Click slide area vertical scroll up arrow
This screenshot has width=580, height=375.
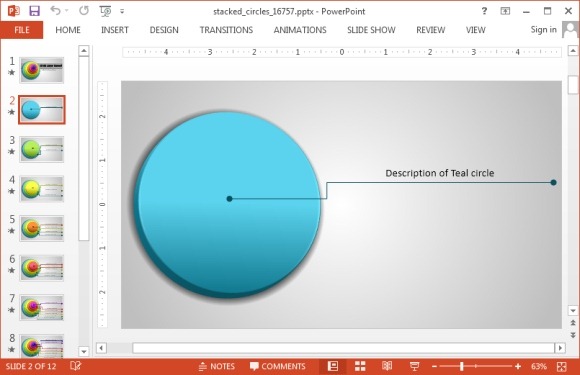(x=573, y=51)
